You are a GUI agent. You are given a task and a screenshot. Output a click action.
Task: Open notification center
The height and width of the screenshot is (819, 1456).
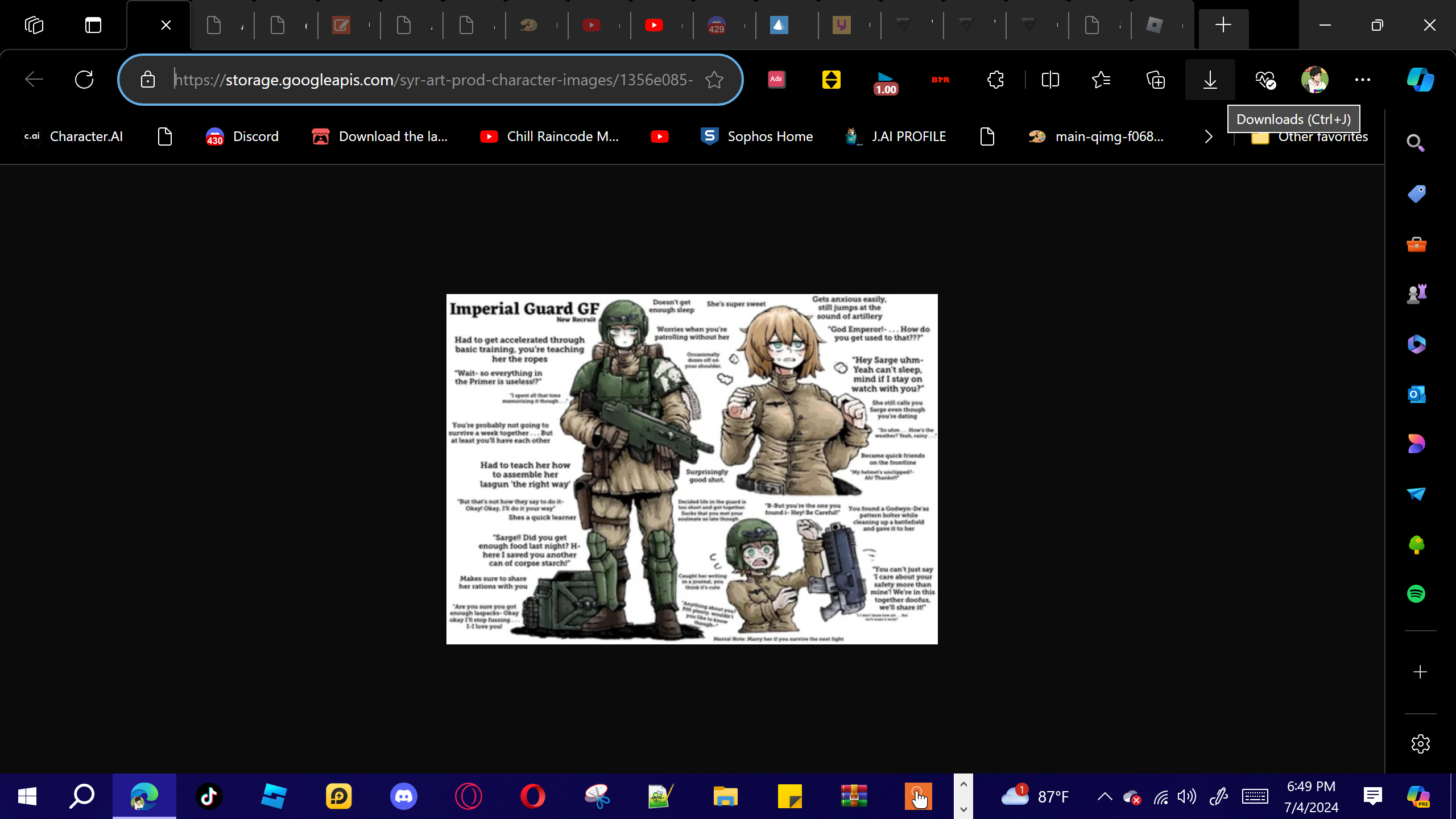point(1372,796)
